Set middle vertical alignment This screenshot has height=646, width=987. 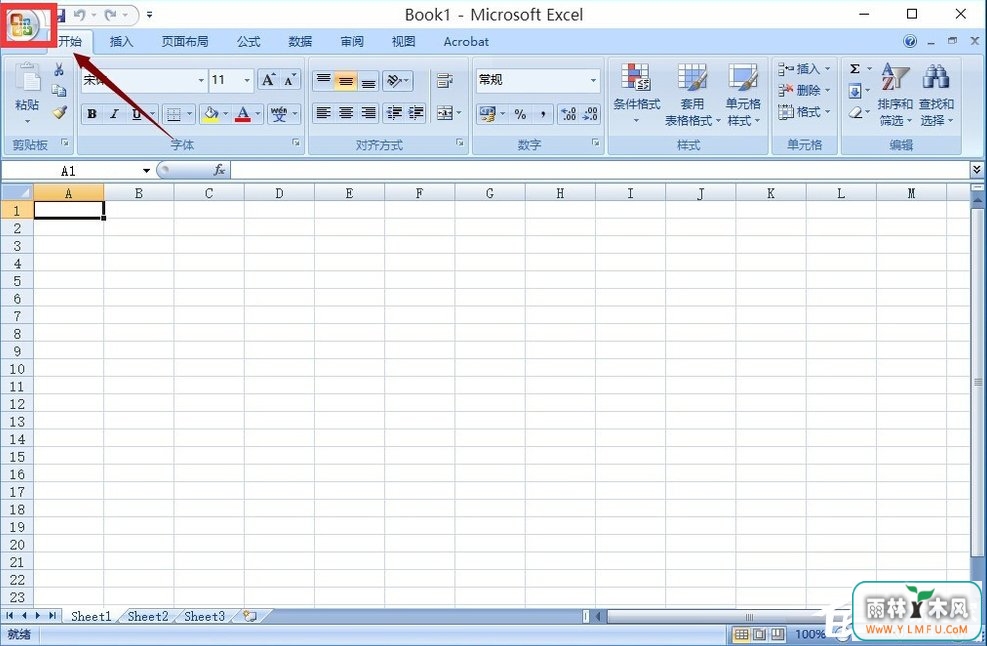tap(346, 80)
